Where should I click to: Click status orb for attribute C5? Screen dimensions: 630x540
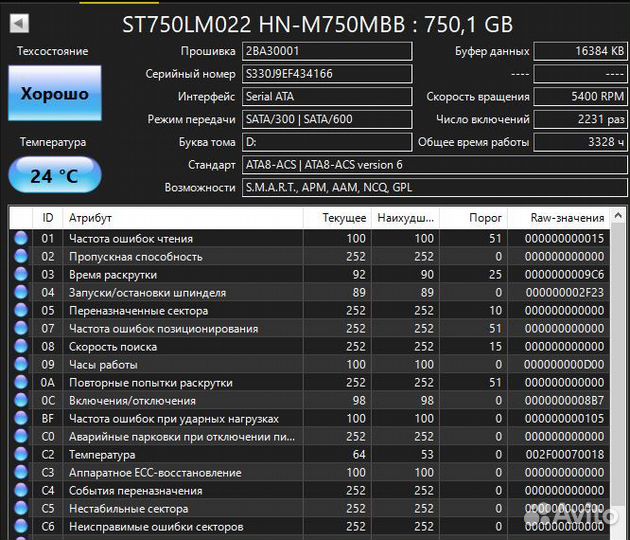click(21, 508)
